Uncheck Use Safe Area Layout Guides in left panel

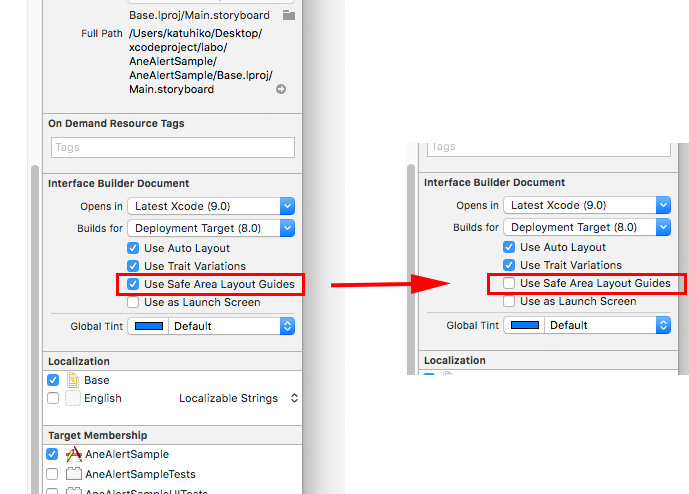point(133,284)
